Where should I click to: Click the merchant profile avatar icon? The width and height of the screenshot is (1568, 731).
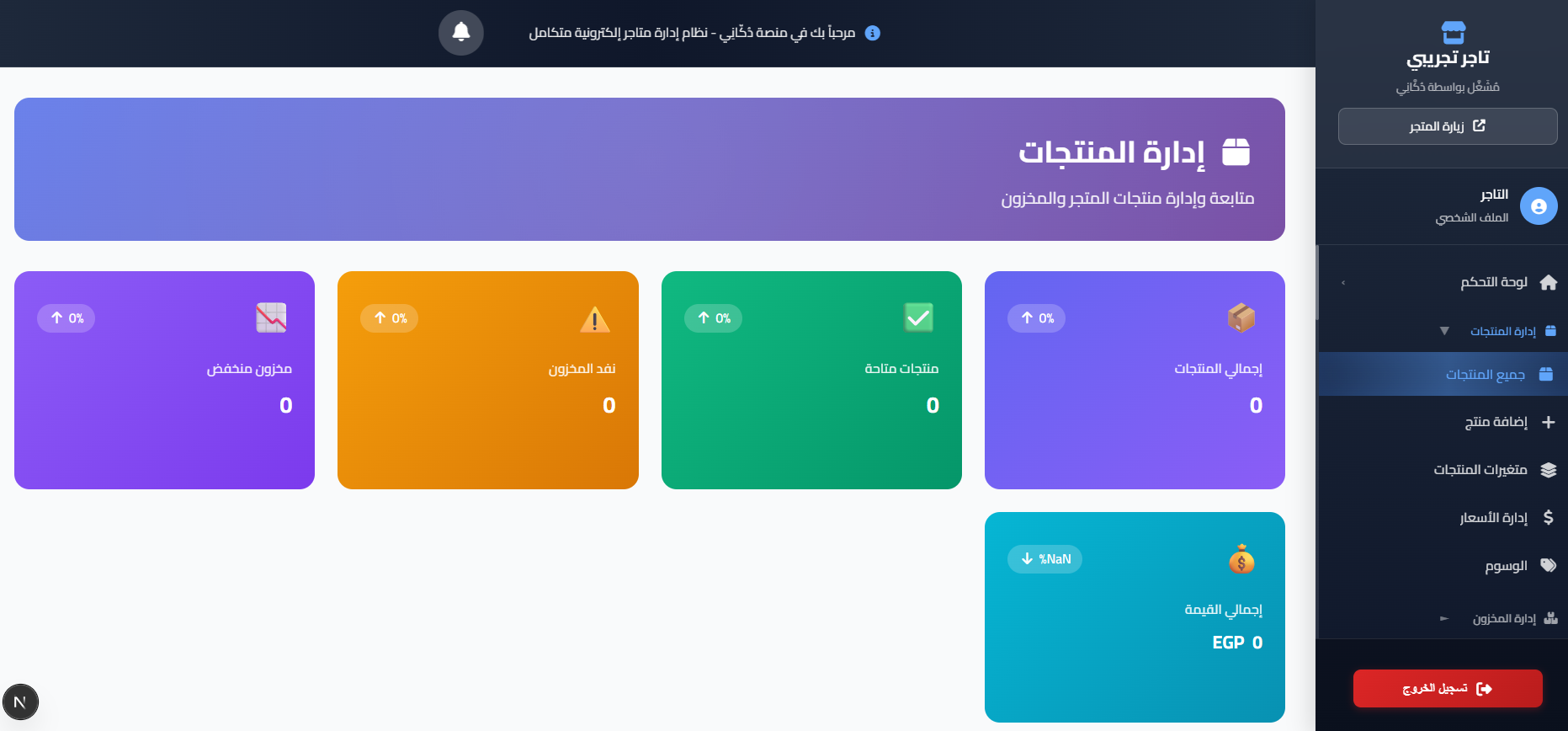[x=1539, y=206]
